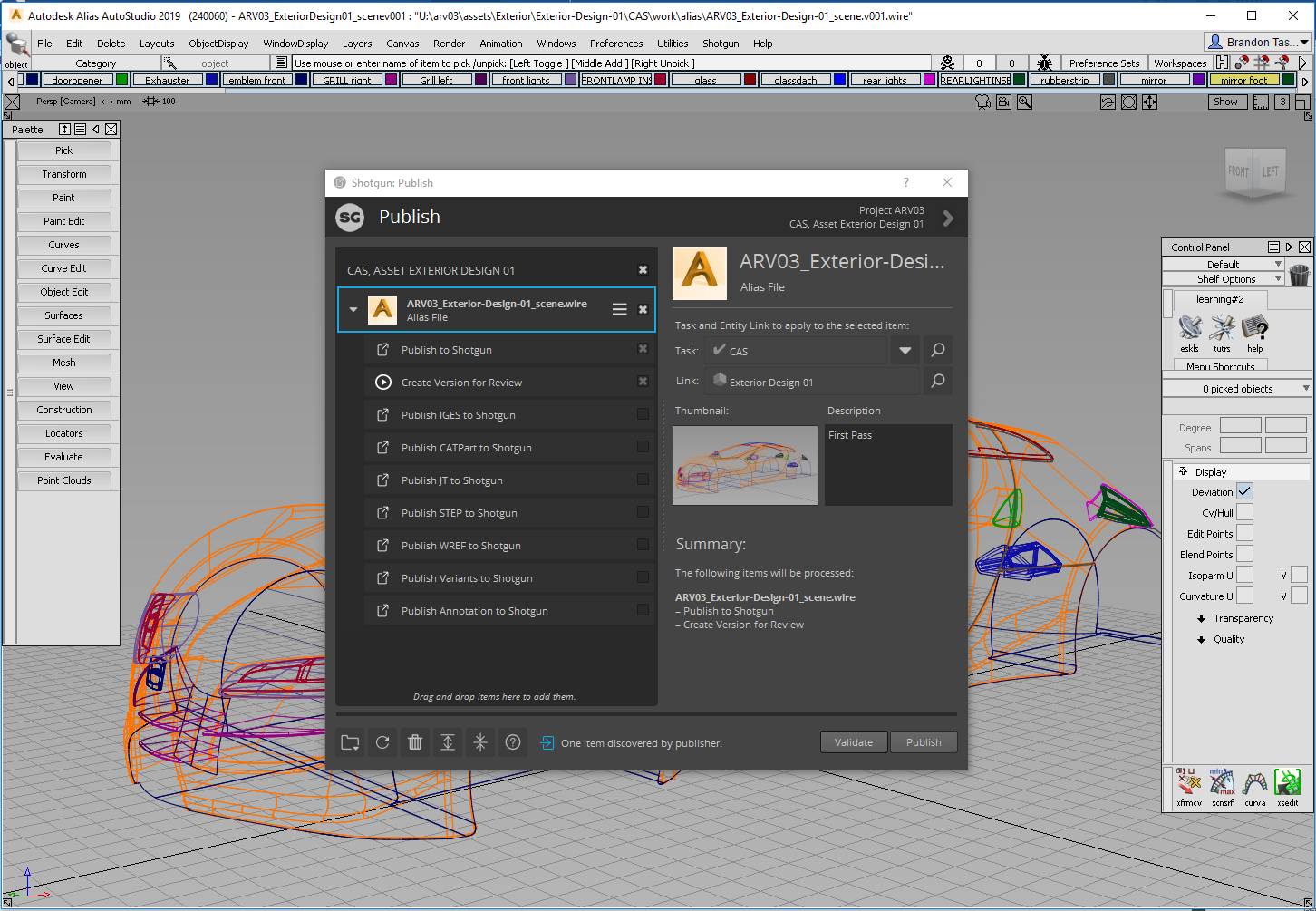Image resolution: width=1316 pixels, height=911 pixels.
Task: Click the Preference Sets button
Action: [x=1104, y=63]
